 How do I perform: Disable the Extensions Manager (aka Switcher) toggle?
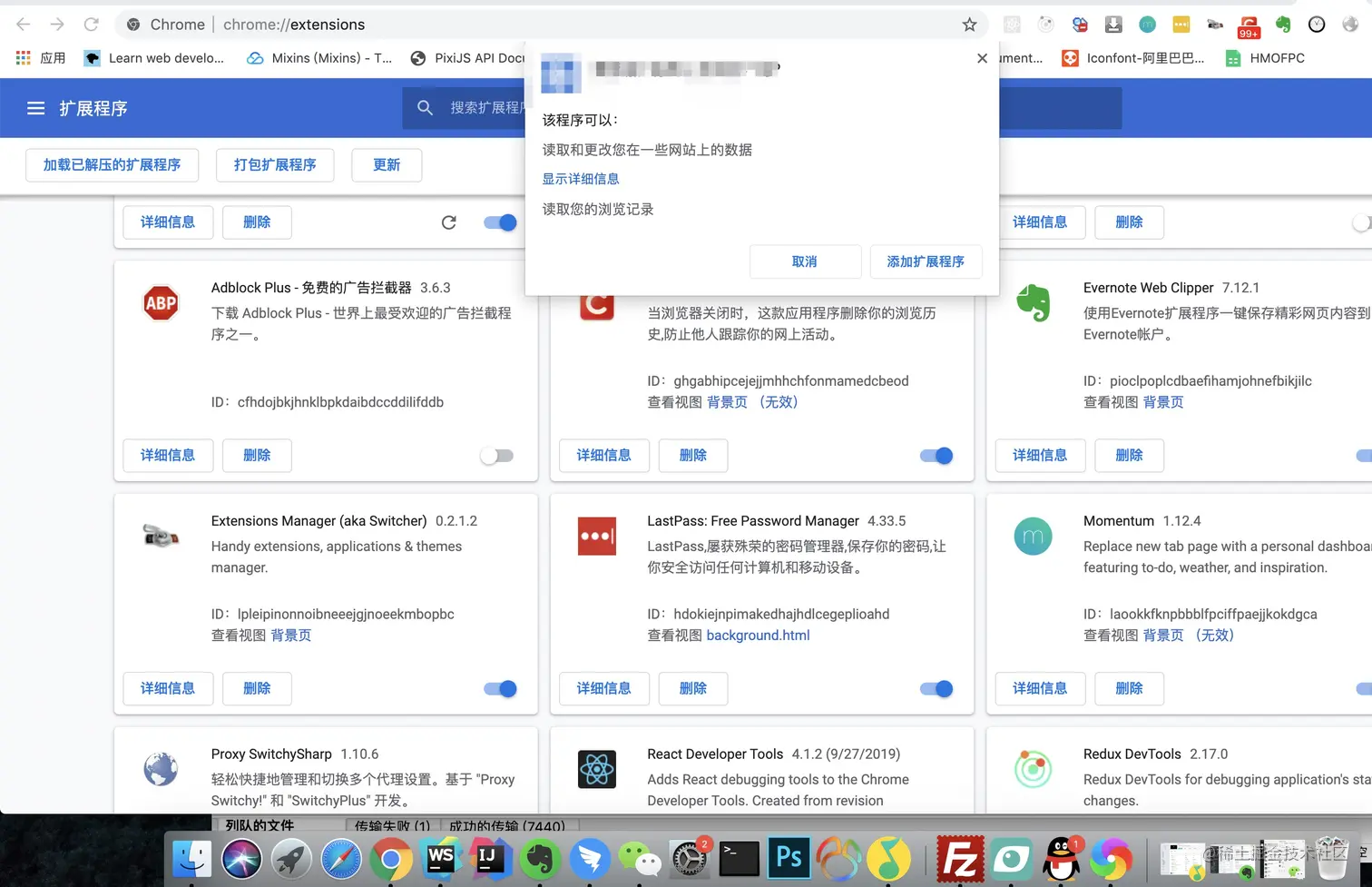500,689
